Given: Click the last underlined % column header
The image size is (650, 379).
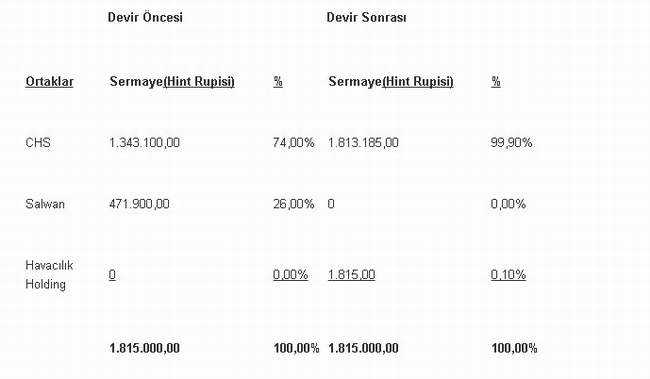Looking at the screenshot, I should coord(496,81).
